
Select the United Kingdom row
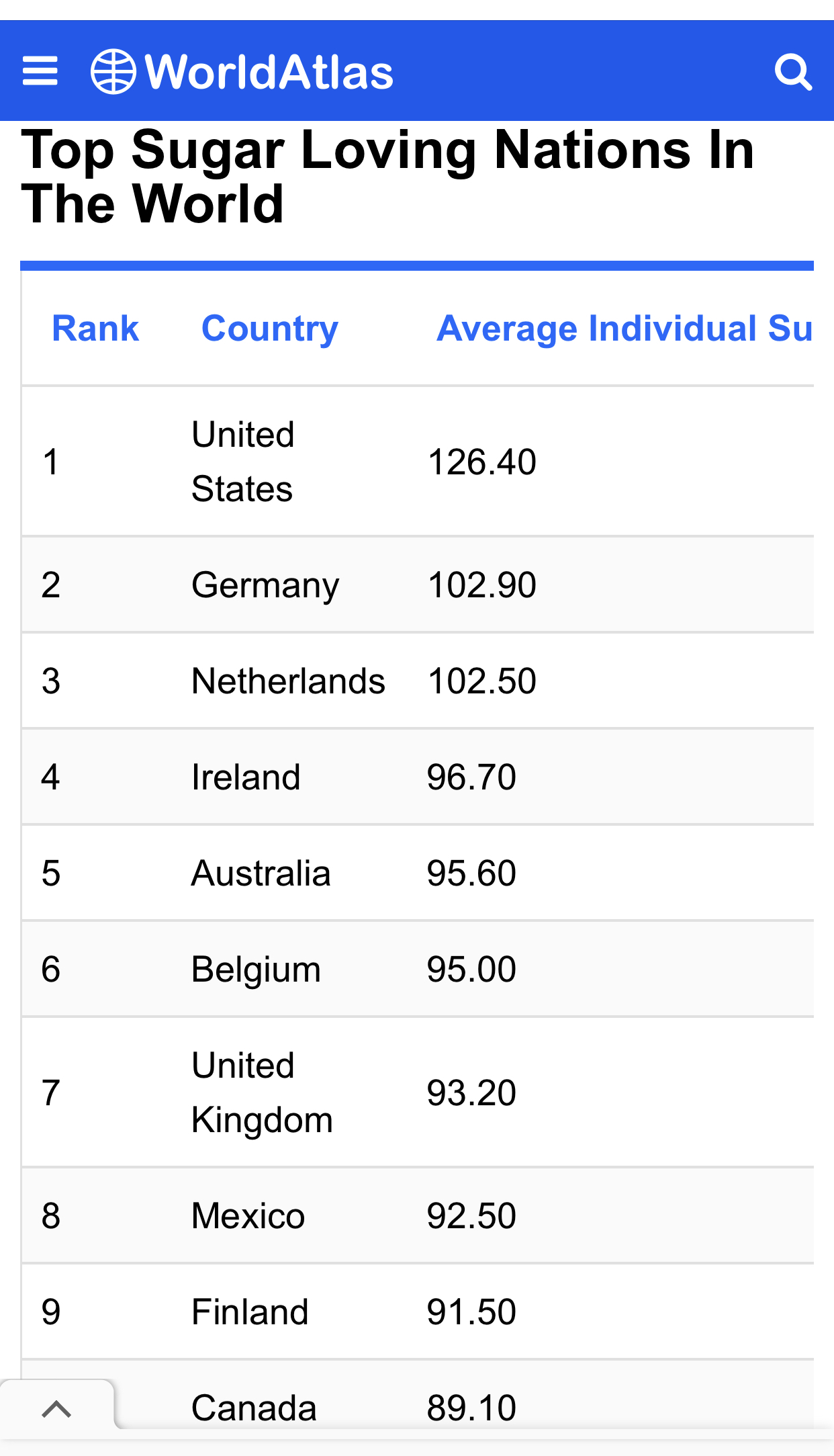pyautogui.click(x=418, y=1093)
